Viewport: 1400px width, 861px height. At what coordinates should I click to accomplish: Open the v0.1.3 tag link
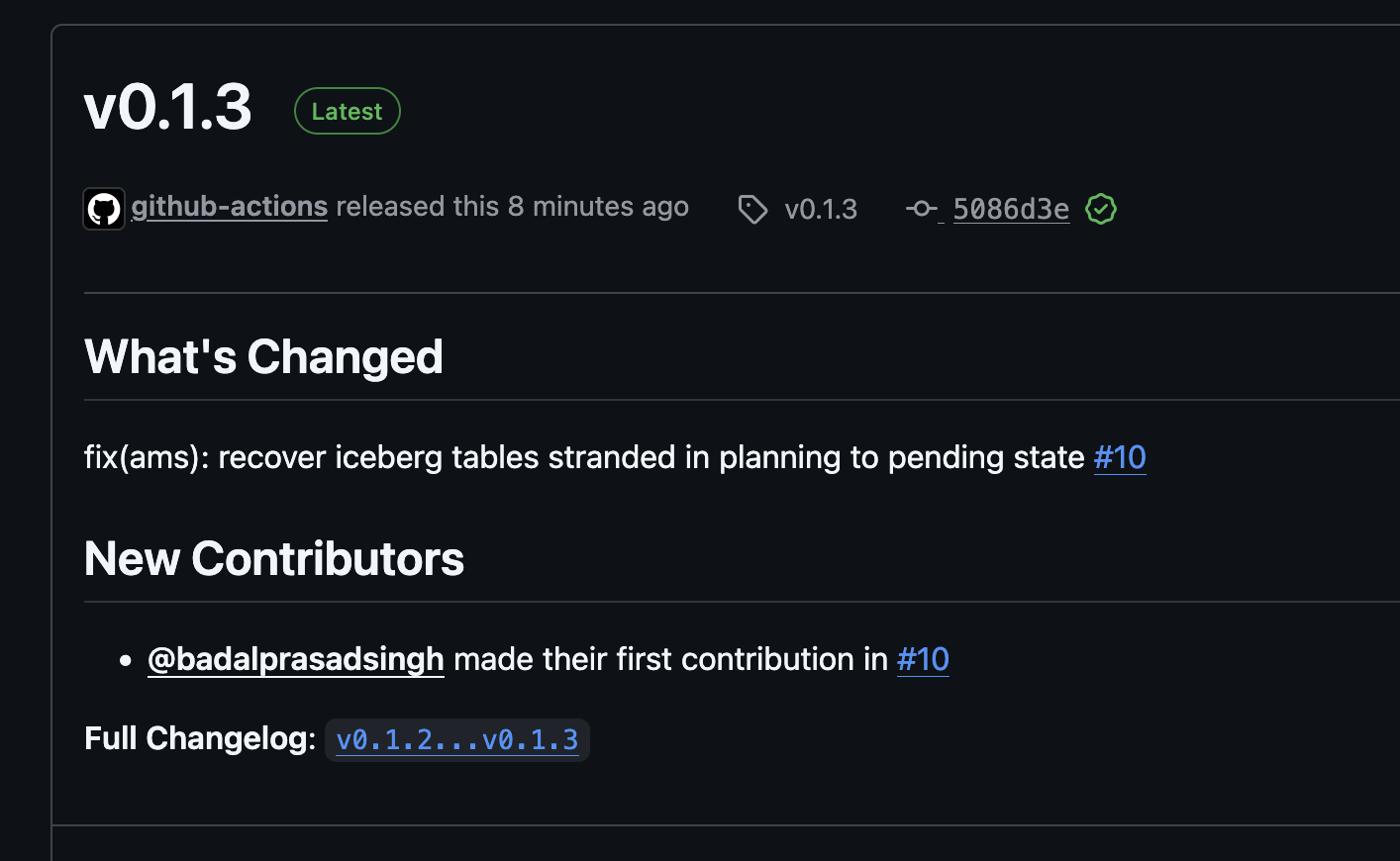coord(821,209)
